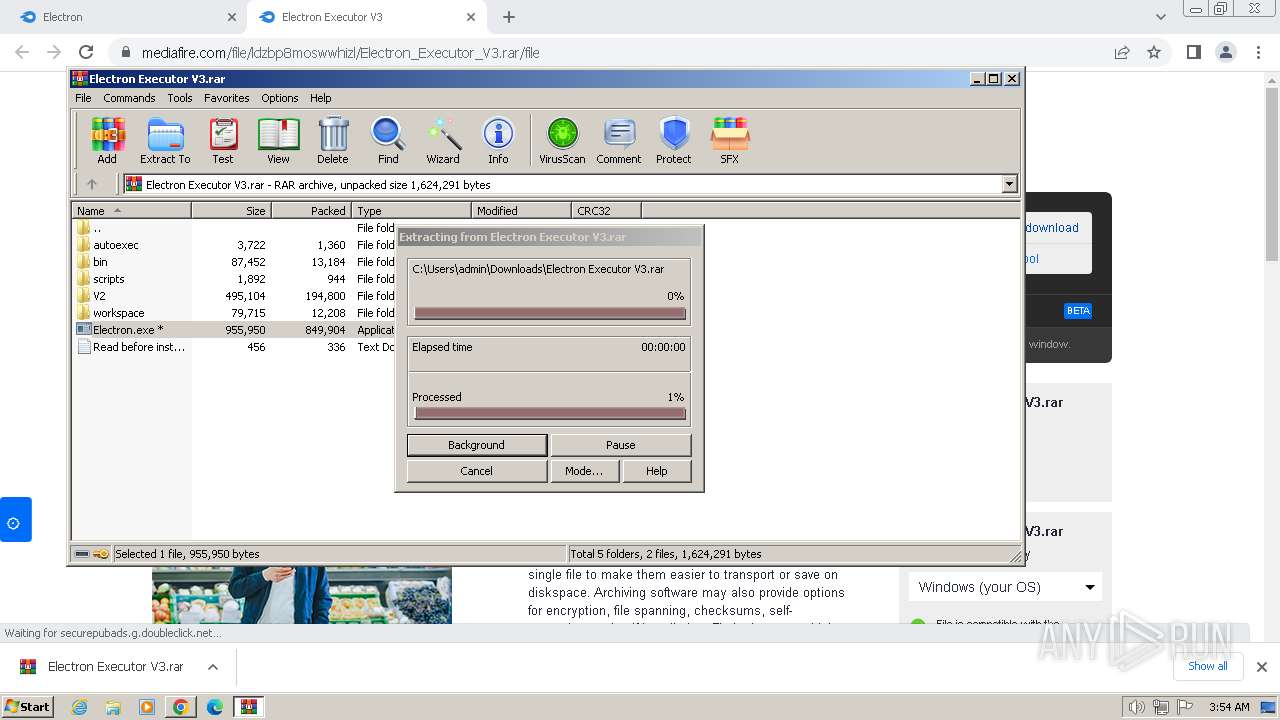Pause the extraction
This screenshot has height=720, width=1280.
(620, 445)
